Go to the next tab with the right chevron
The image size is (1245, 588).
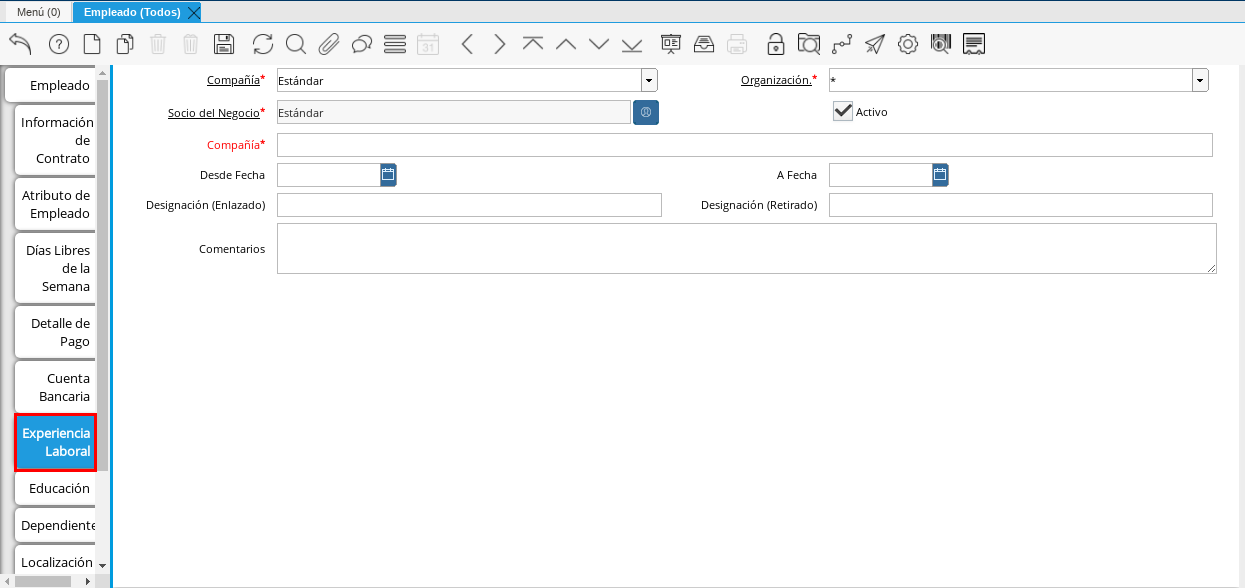(500, 44)
